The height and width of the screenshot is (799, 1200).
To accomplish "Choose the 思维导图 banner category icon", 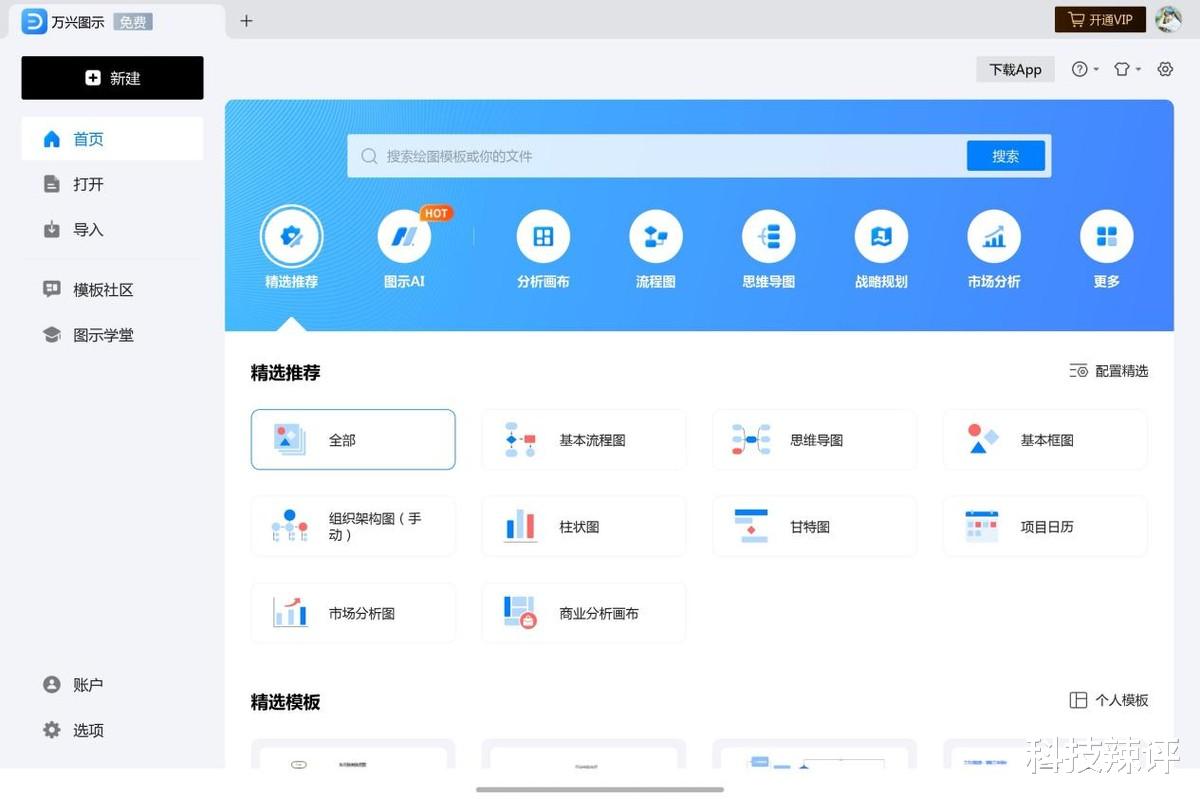I will 769,237.
